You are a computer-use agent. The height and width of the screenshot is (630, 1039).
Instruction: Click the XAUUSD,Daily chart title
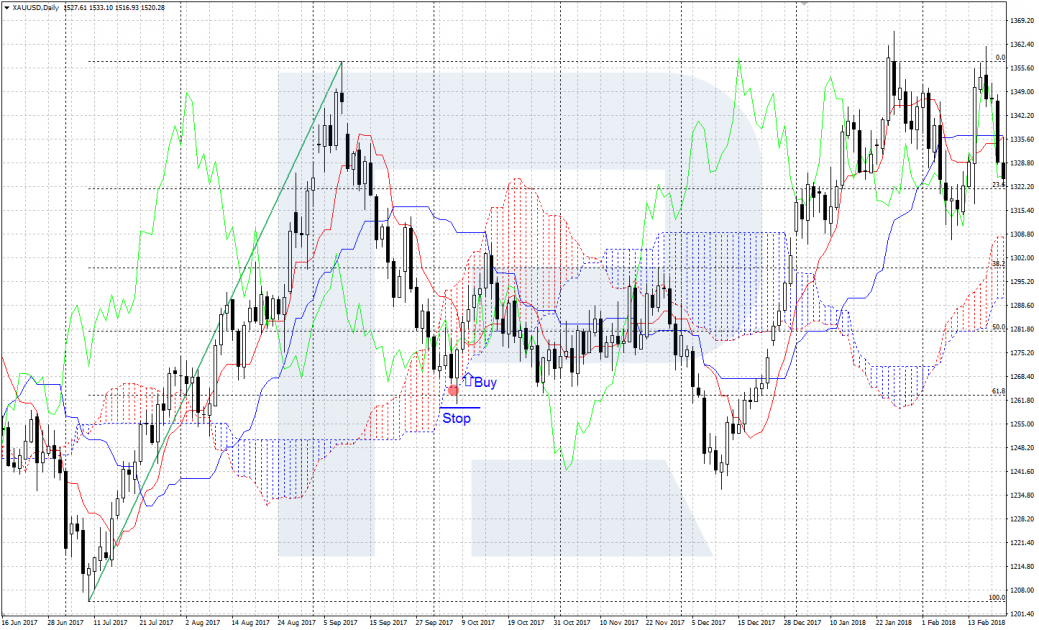(36, 7)
